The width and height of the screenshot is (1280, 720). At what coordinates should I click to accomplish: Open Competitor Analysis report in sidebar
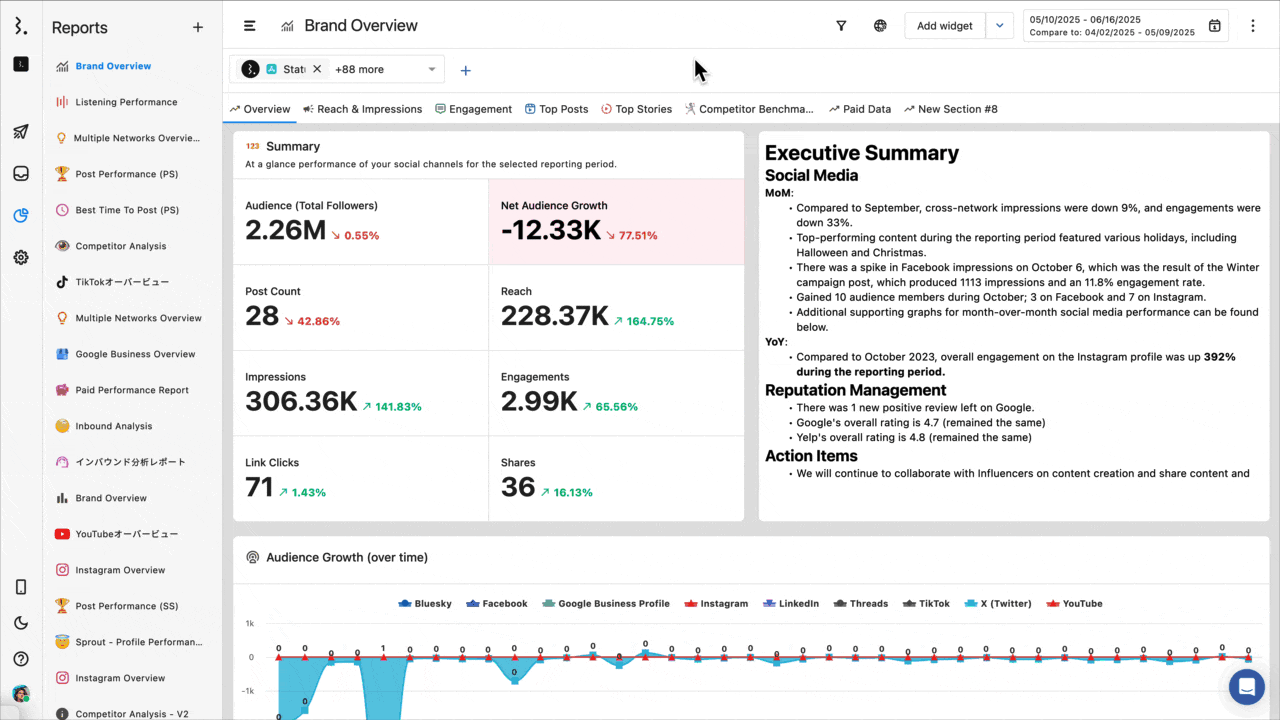click(120, 246)
